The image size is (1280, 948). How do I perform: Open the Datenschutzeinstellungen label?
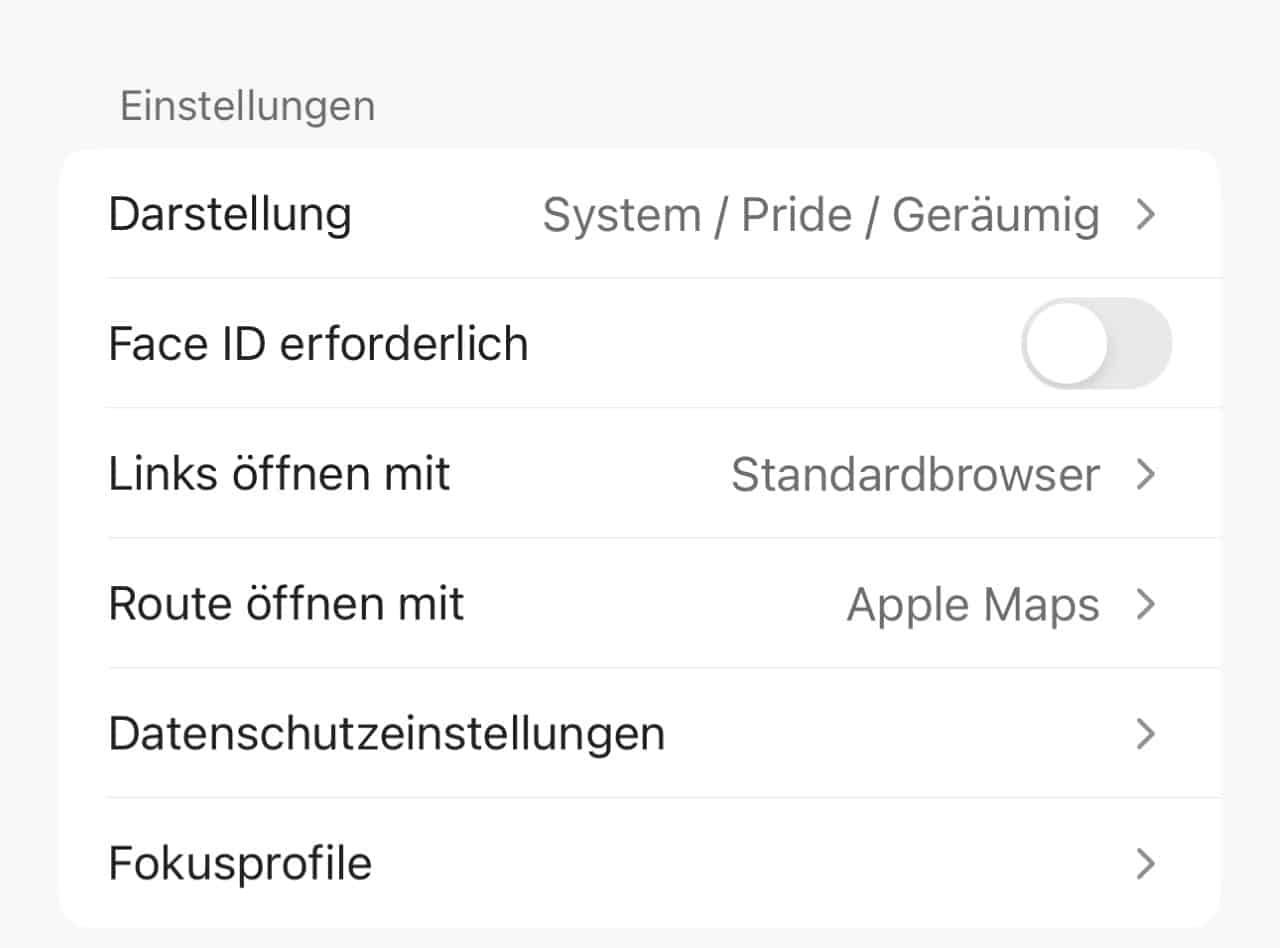pyautogui.click(x=386, y=734)
